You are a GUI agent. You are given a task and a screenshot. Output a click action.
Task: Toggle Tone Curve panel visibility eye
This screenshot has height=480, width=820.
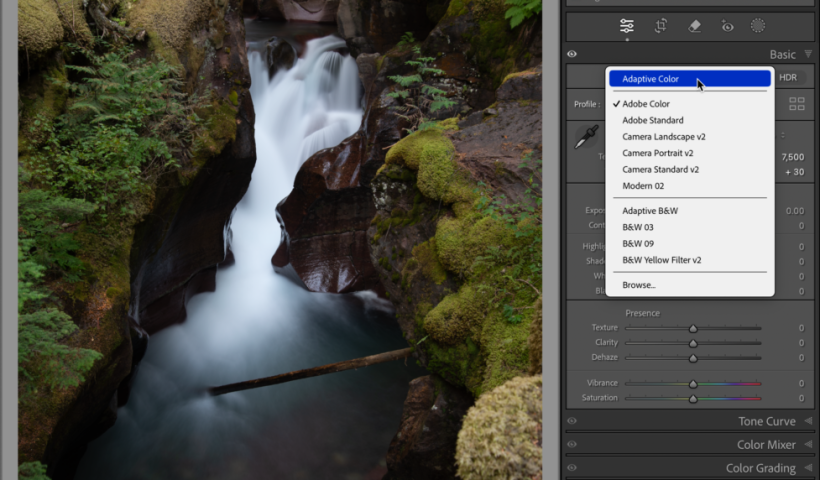click(572, 422)
